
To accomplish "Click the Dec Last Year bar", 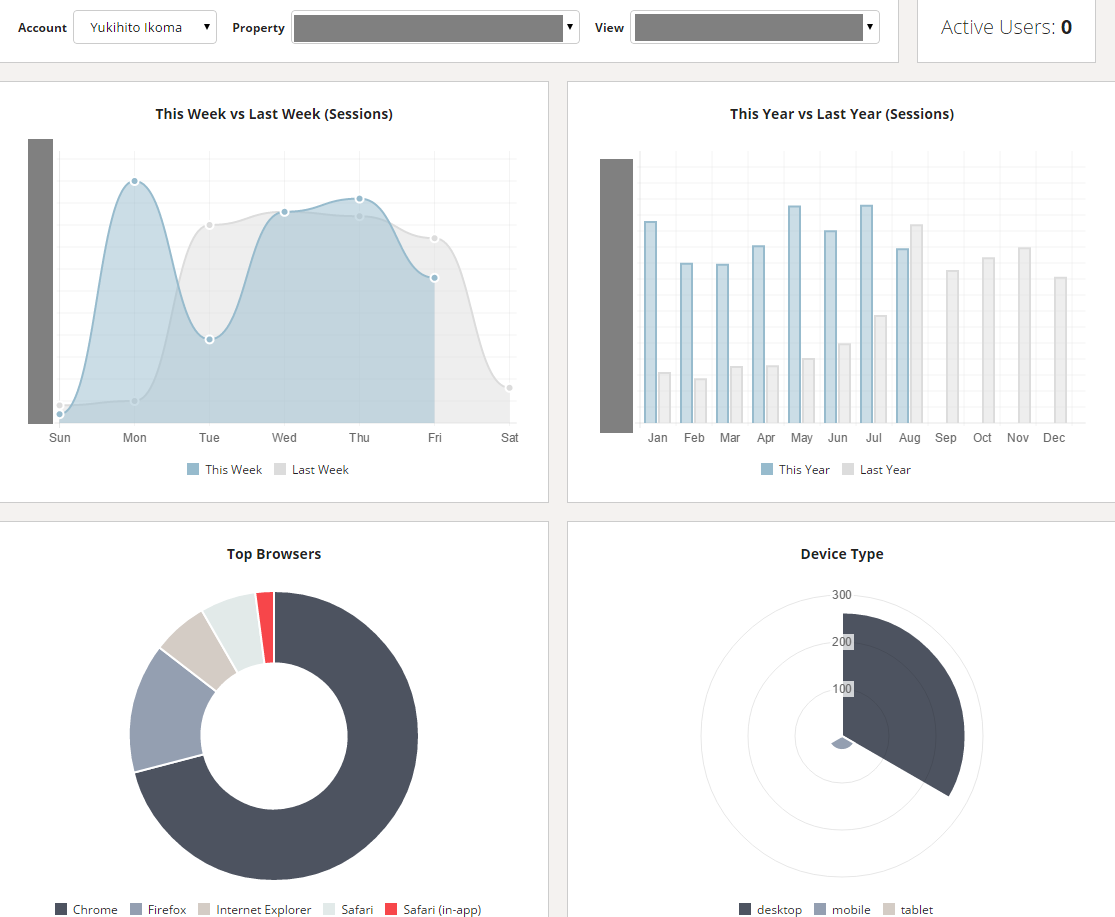I will tap(1060, 350).
